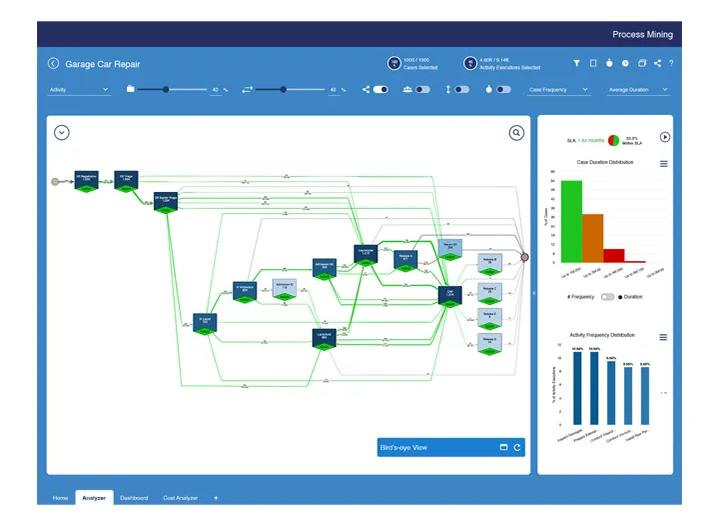Click the process end node circle
The image size is (719, 526).
click(525, 257)
